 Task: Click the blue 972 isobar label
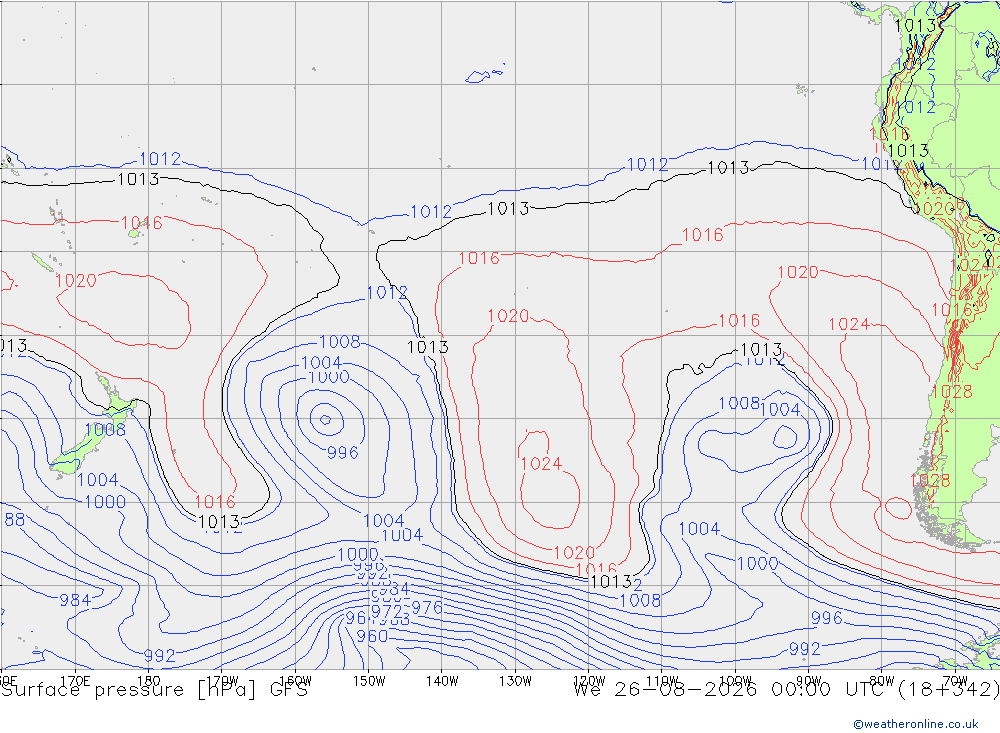(387, 611)
